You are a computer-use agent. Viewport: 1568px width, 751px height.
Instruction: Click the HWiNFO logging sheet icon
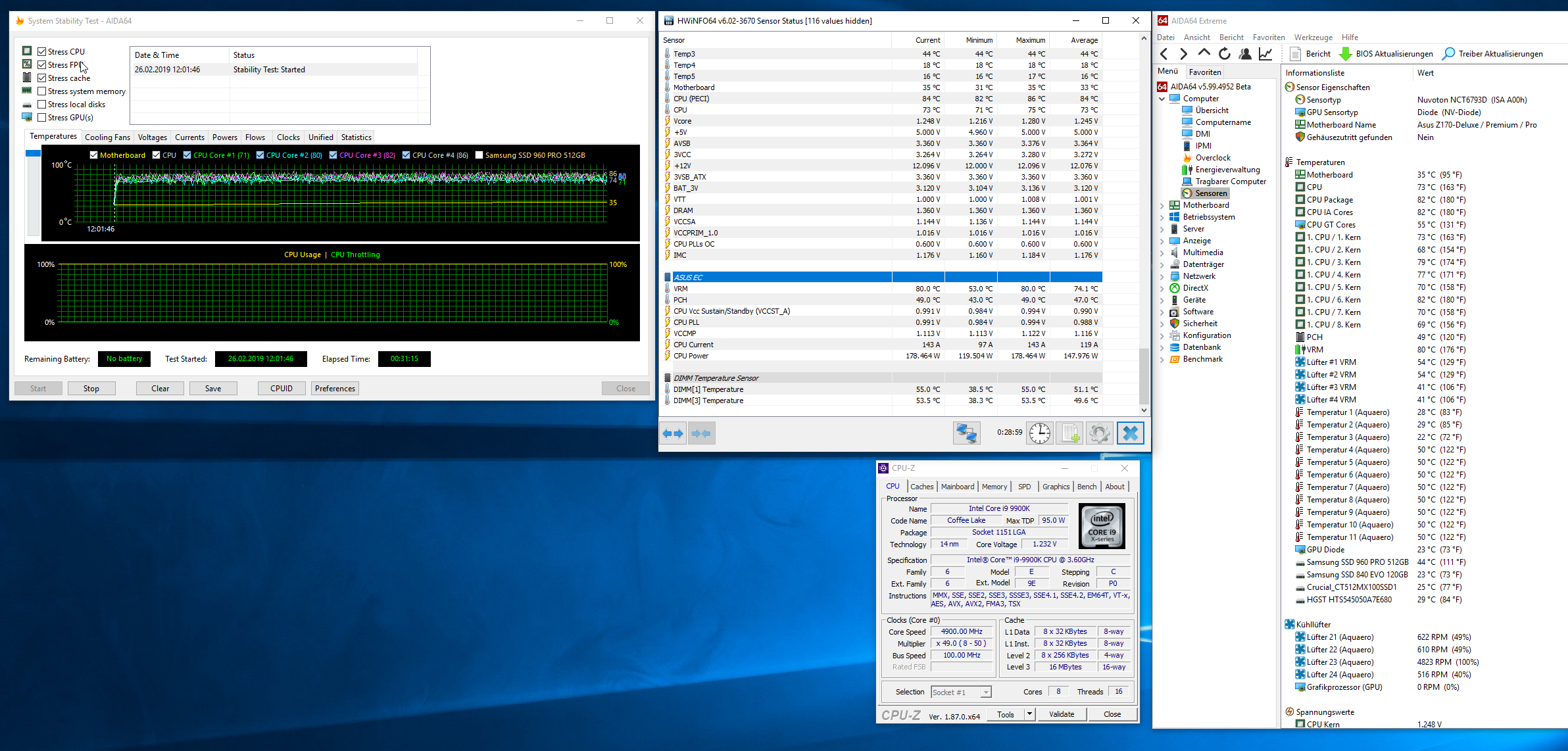[1069, 433]
